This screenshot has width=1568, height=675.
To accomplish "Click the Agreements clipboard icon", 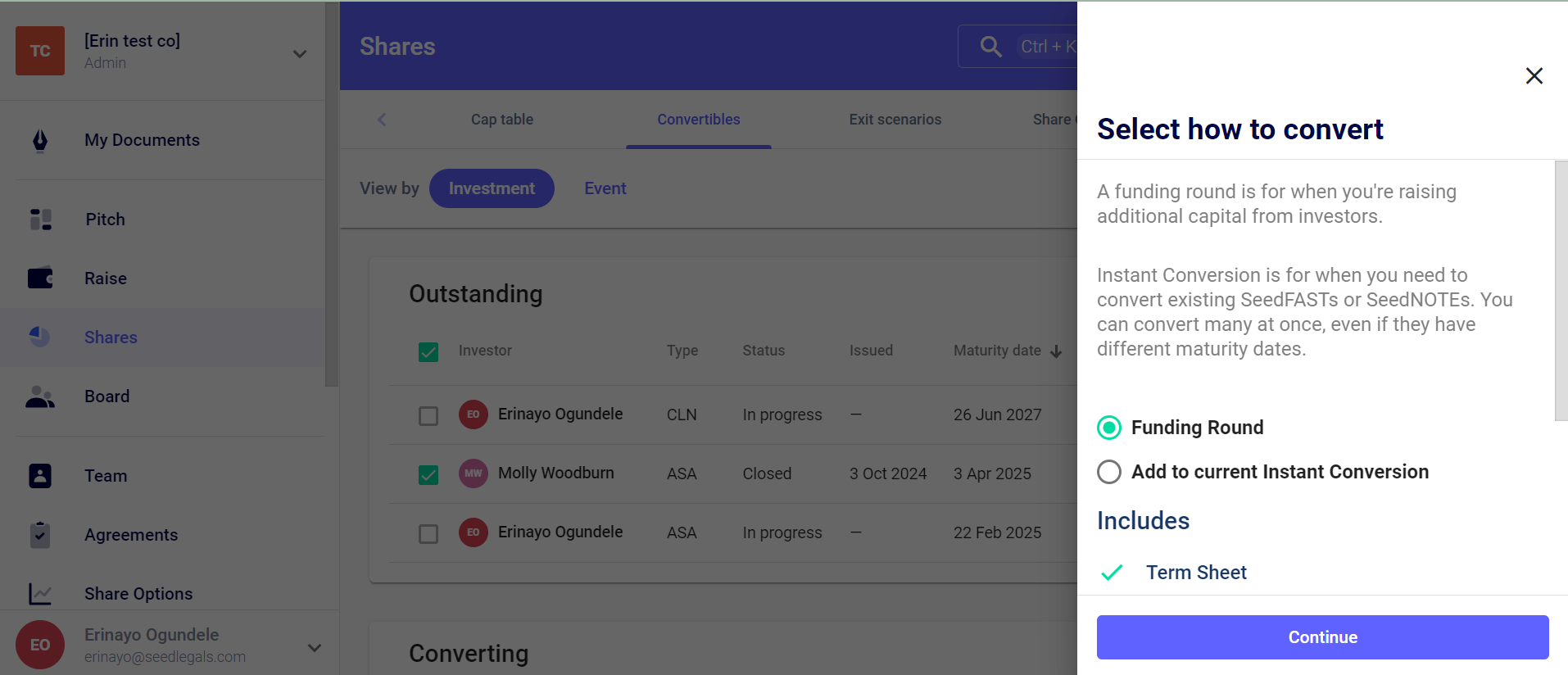I will [40, 535].
